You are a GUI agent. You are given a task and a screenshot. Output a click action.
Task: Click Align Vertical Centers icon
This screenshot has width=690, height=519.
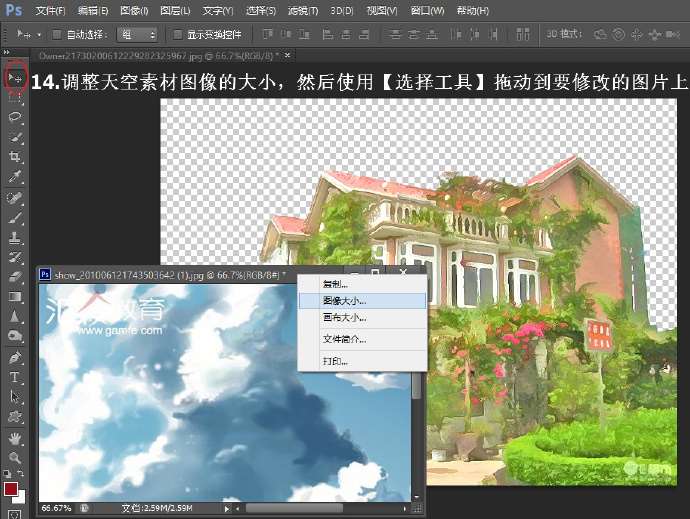tap(286, 34)
